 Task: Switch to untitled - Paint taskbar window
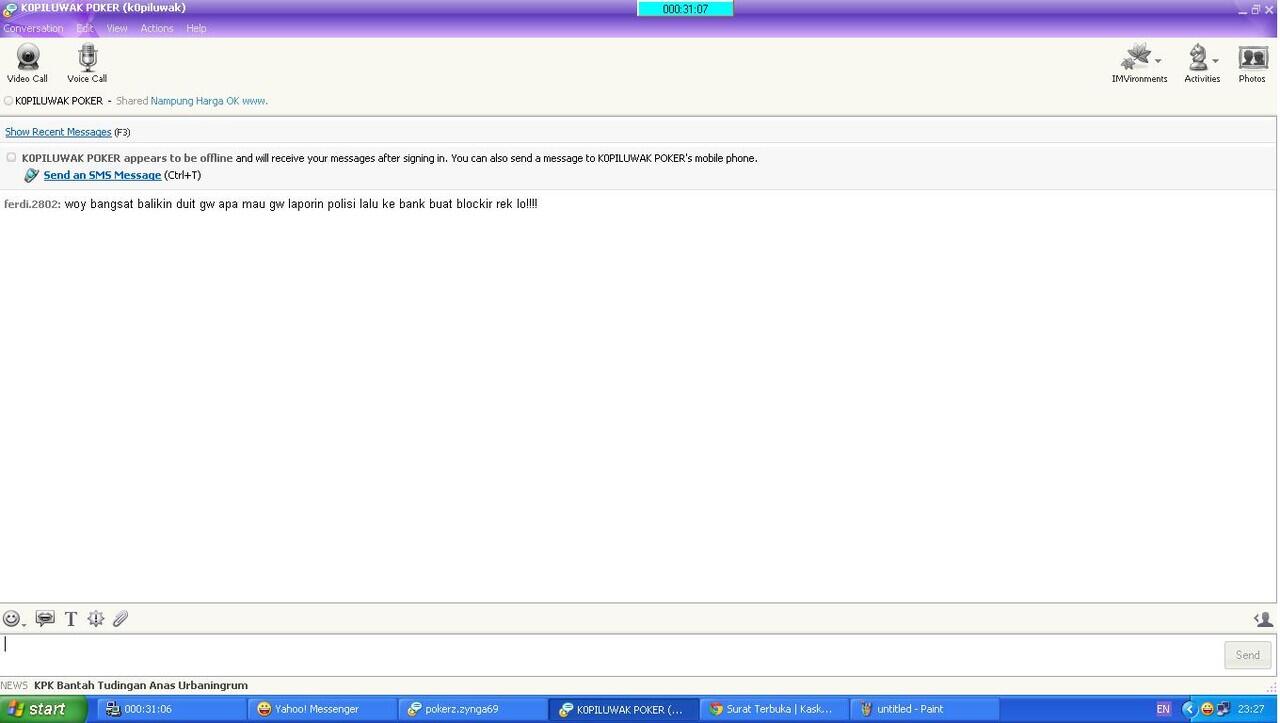click(924, 709)
